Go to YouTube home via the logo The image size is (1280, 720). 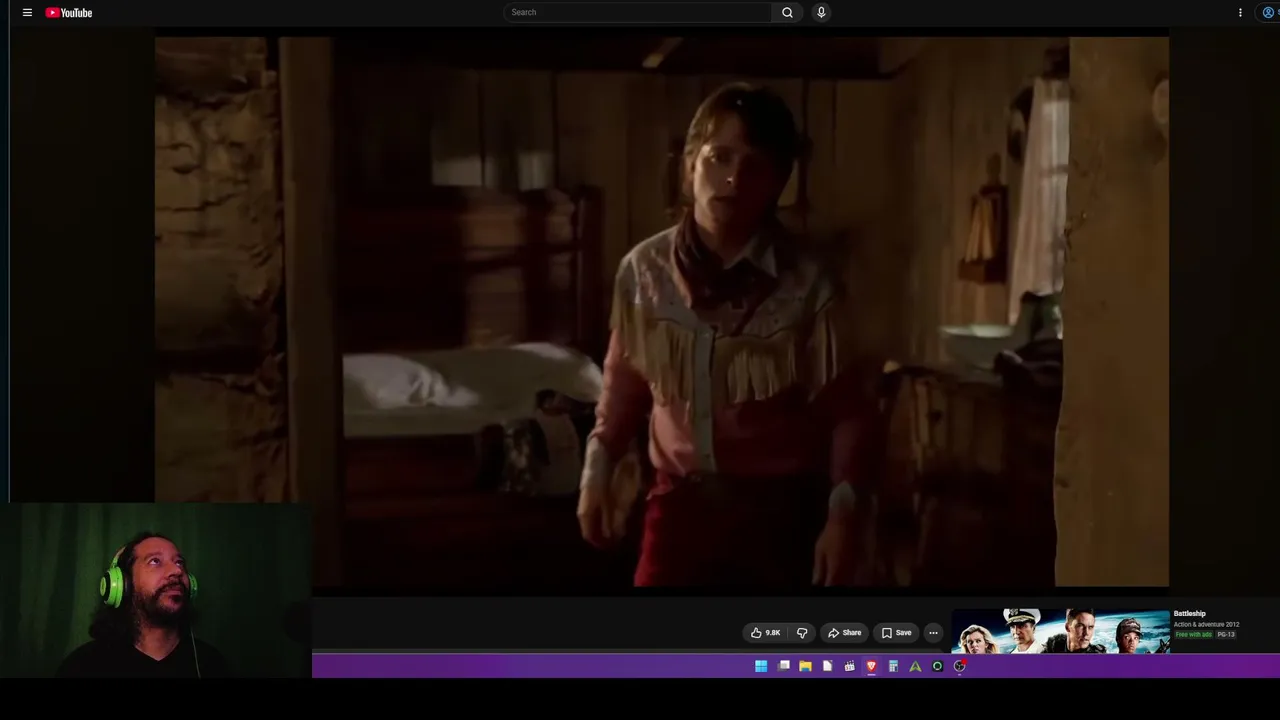coord(69,13)
